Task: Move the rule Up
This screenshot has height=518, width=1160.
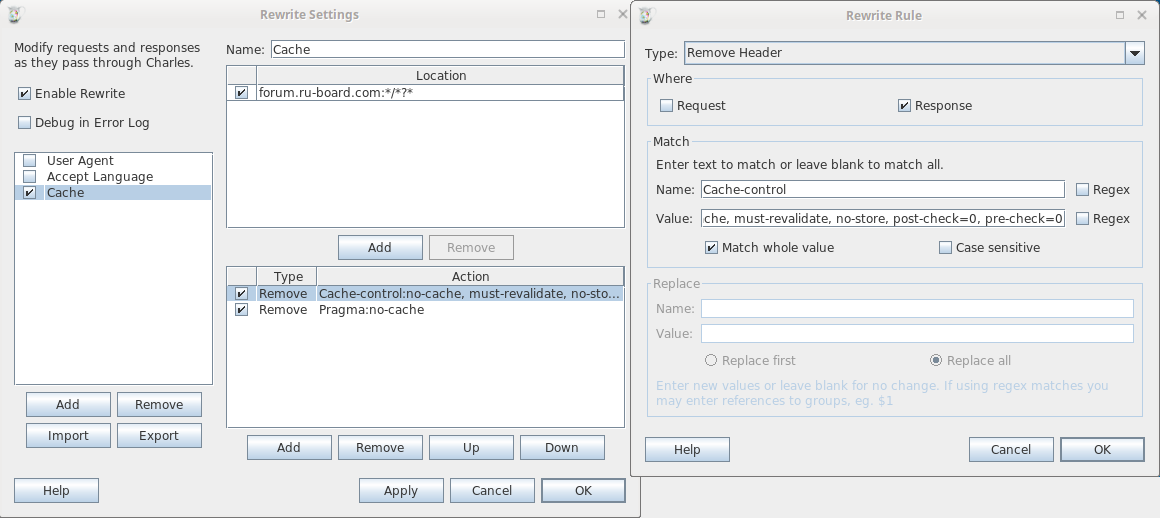Action: point(471,448)
